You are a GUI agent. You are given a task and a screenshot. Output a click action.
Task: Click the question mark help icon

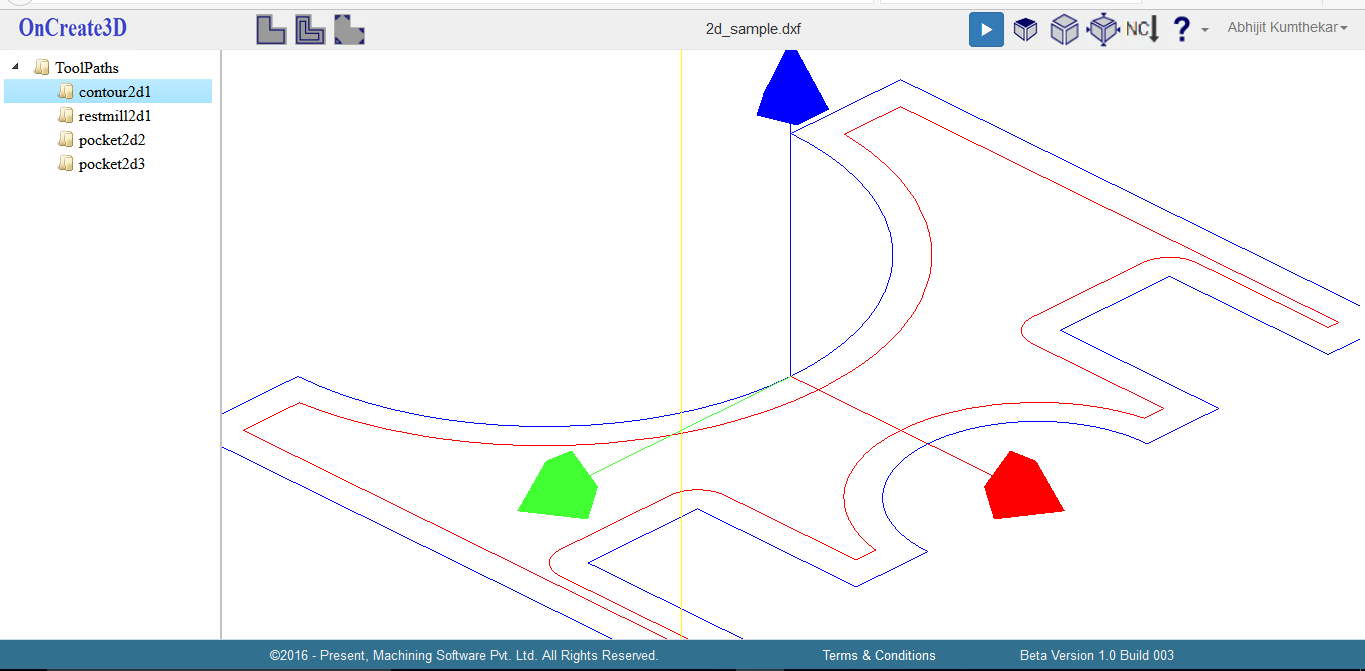[x=1181, y=29]
